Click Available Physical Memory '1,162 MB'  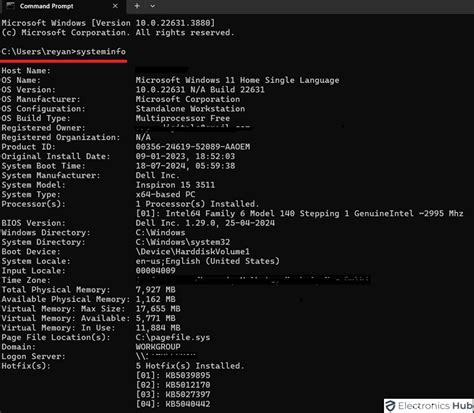[155, 299]
